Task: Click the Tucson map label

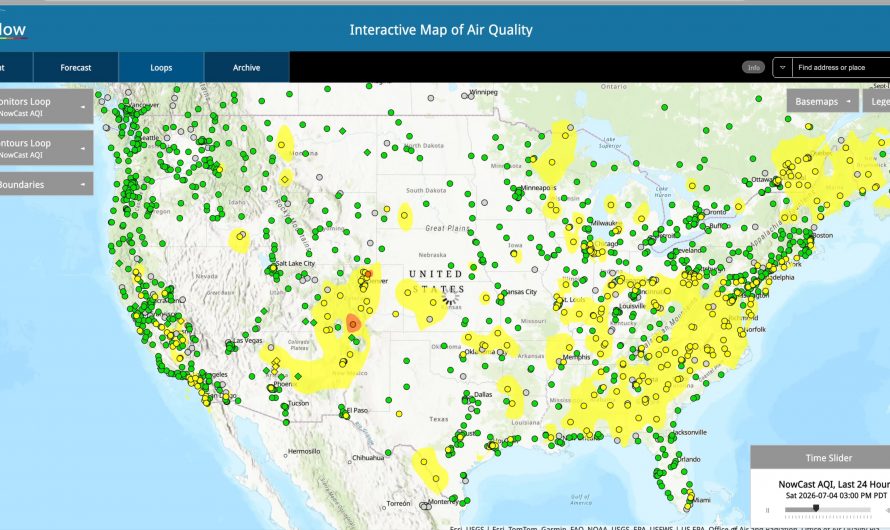Action: [x=298, y=403]
